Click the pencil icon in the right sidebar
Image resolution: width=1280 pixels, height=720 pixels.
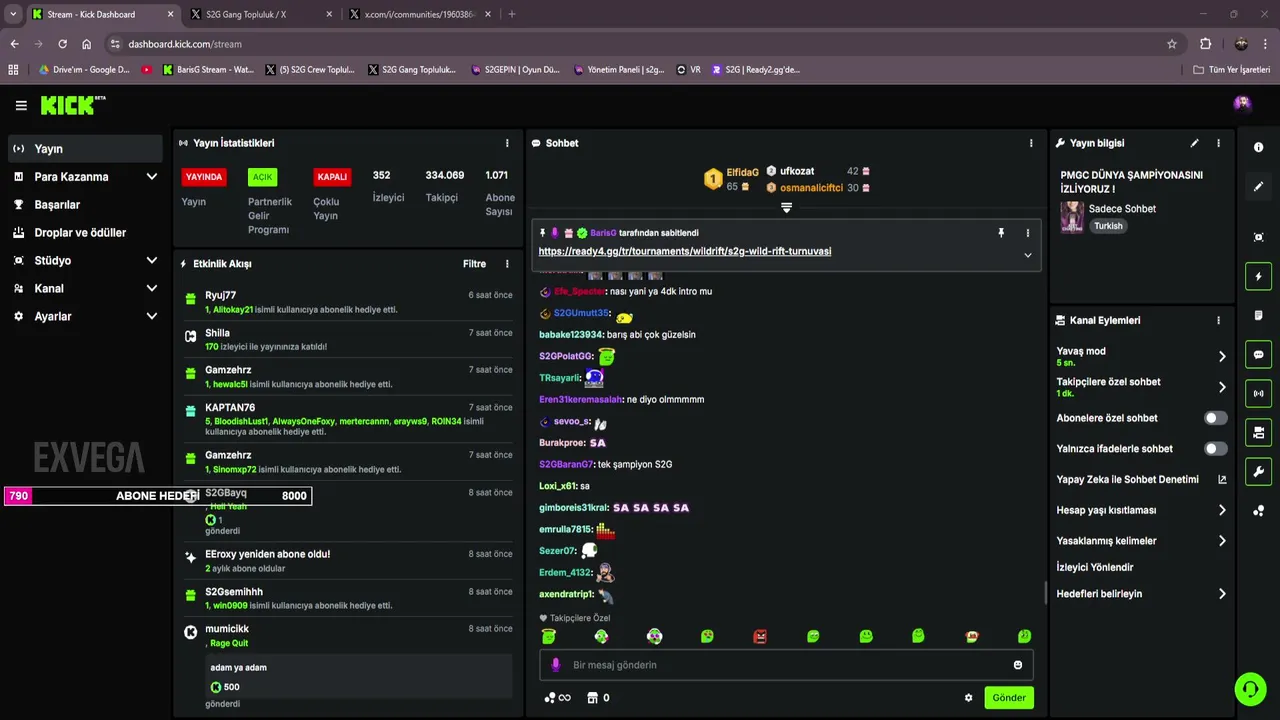[x=1258, y=186]
